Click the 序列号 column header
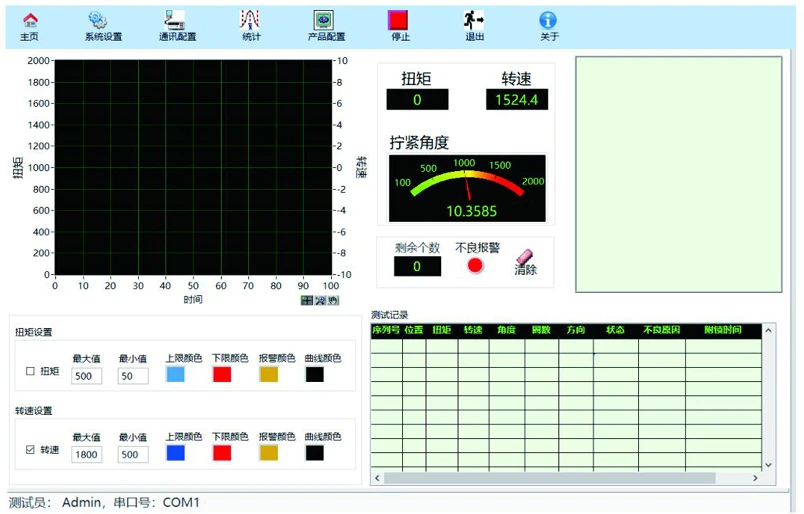Screen dimensions: 804x514 [386, 330]
